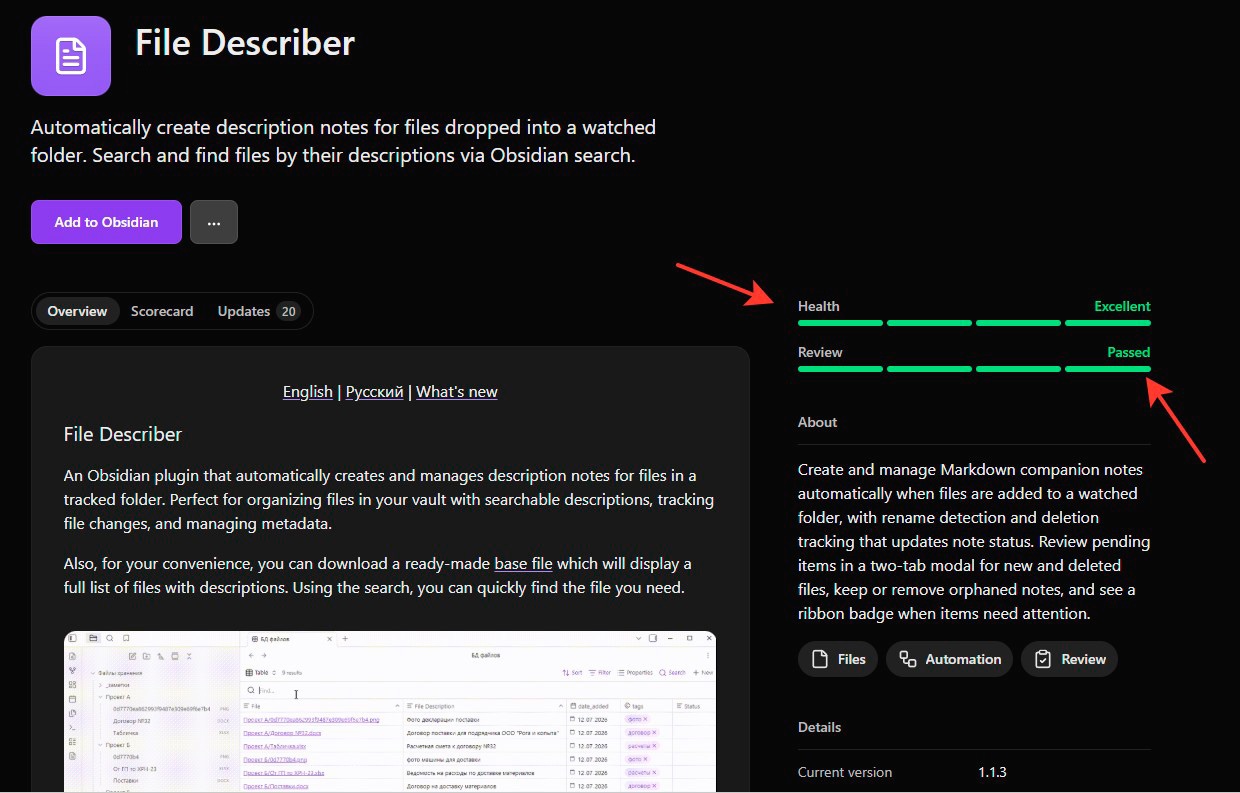Screen dimensions: 1240x793
Task: Click the Add to Obsidian button
Action: click(106, 222)
